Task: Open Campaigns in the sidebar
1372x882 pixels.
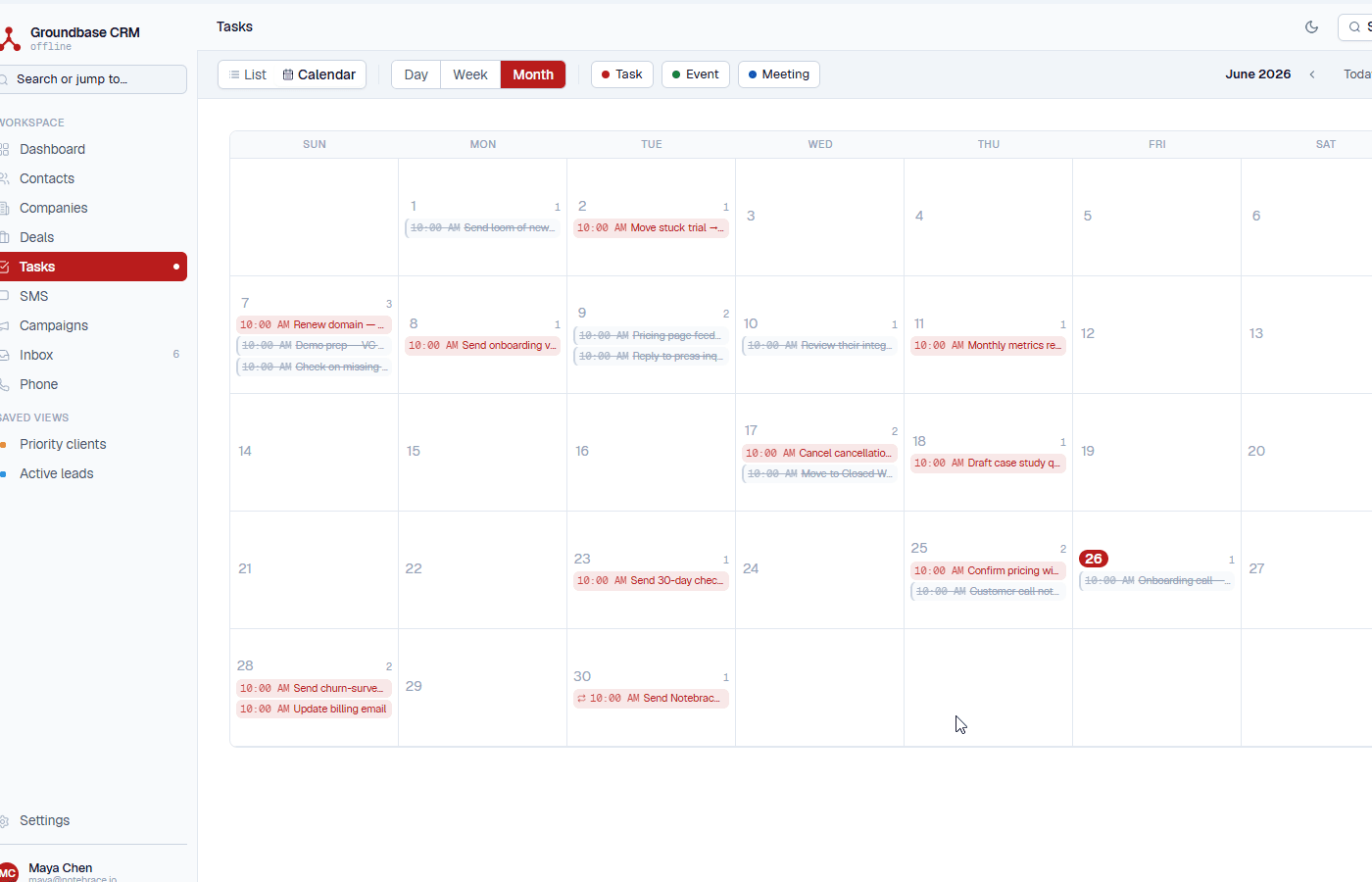Action: coord(93,325)
